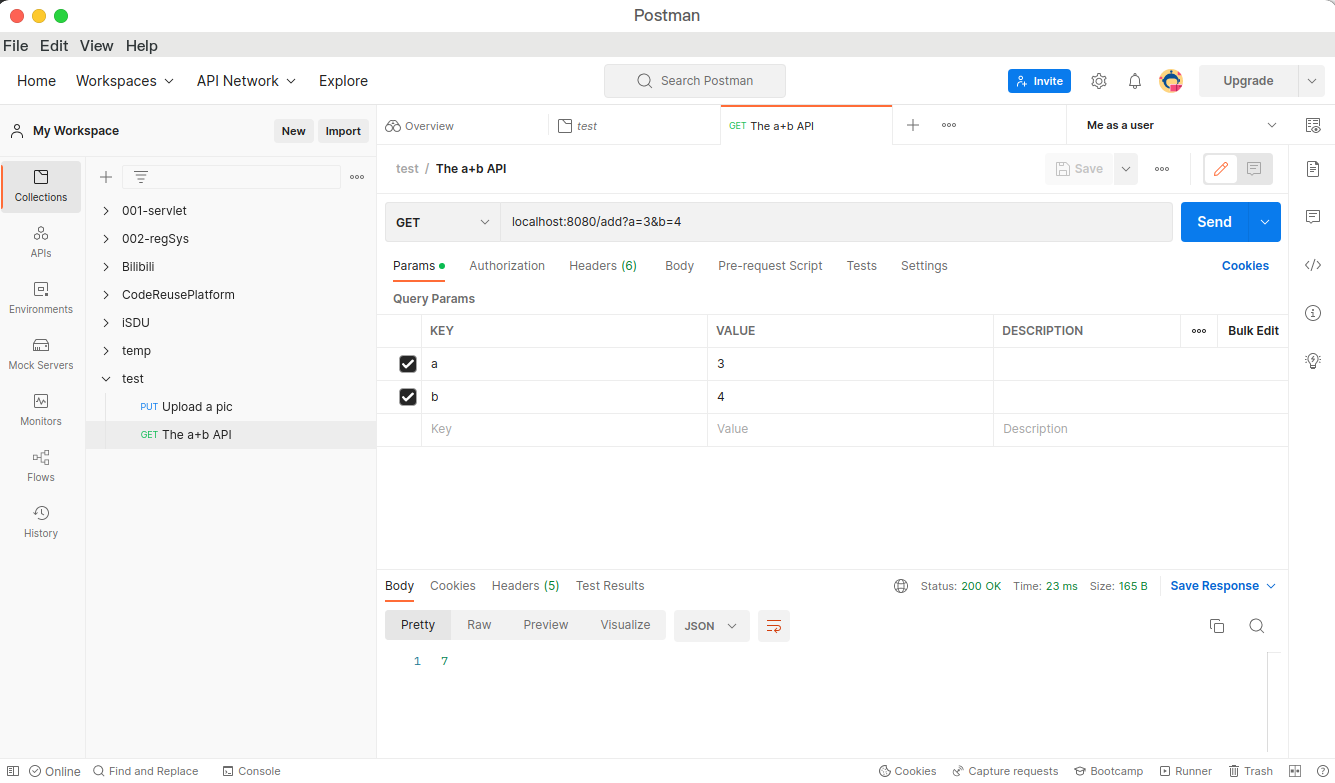Switch to the Pre-request Script tab
The width and height of the screenshot is (1335, 783).
pyautogui.click(x=770, y=266)
